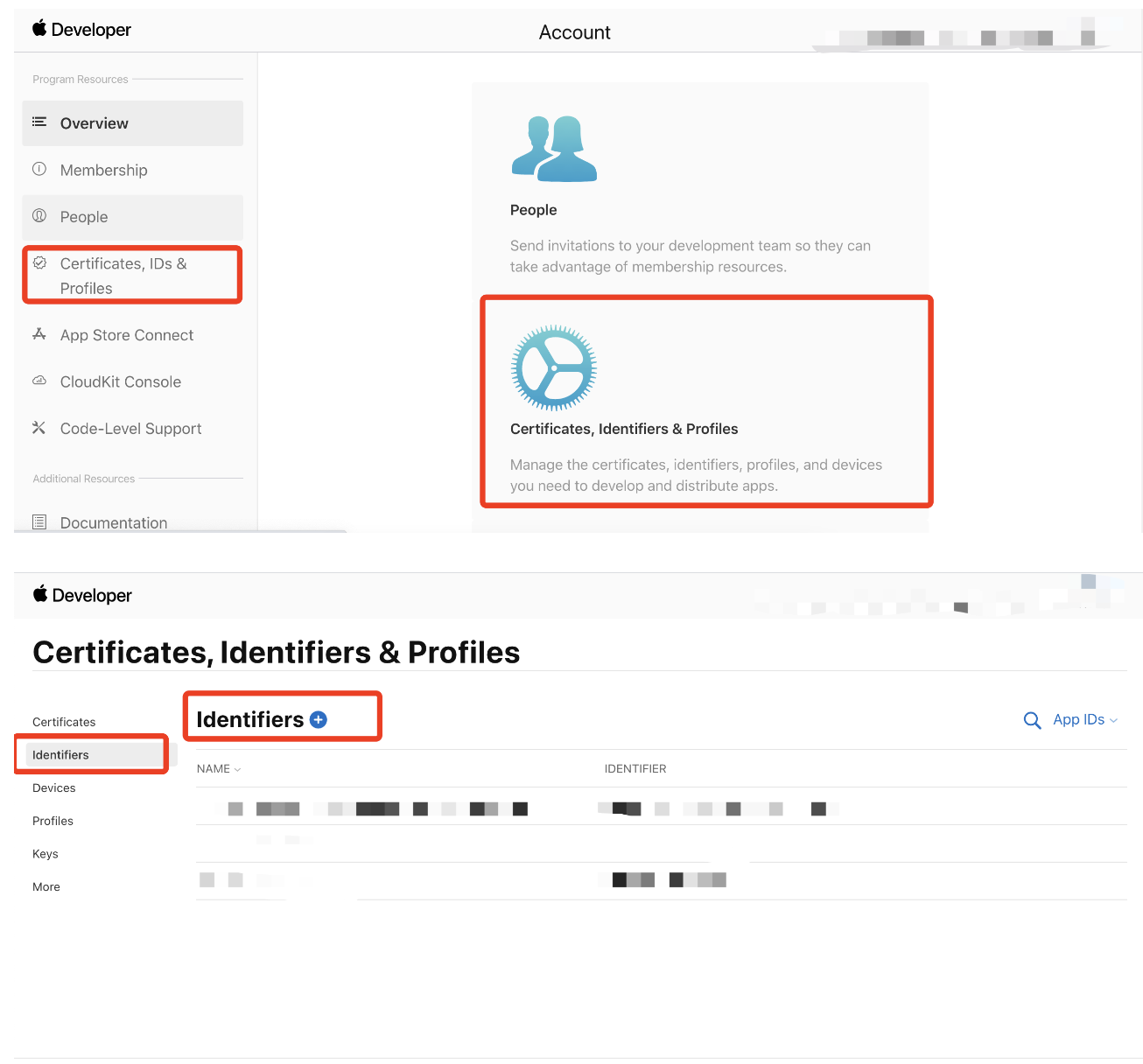The height and width of the screenshot is (1064, 1143).
Task: Open the People card title
Action: [x=533, y=210]
